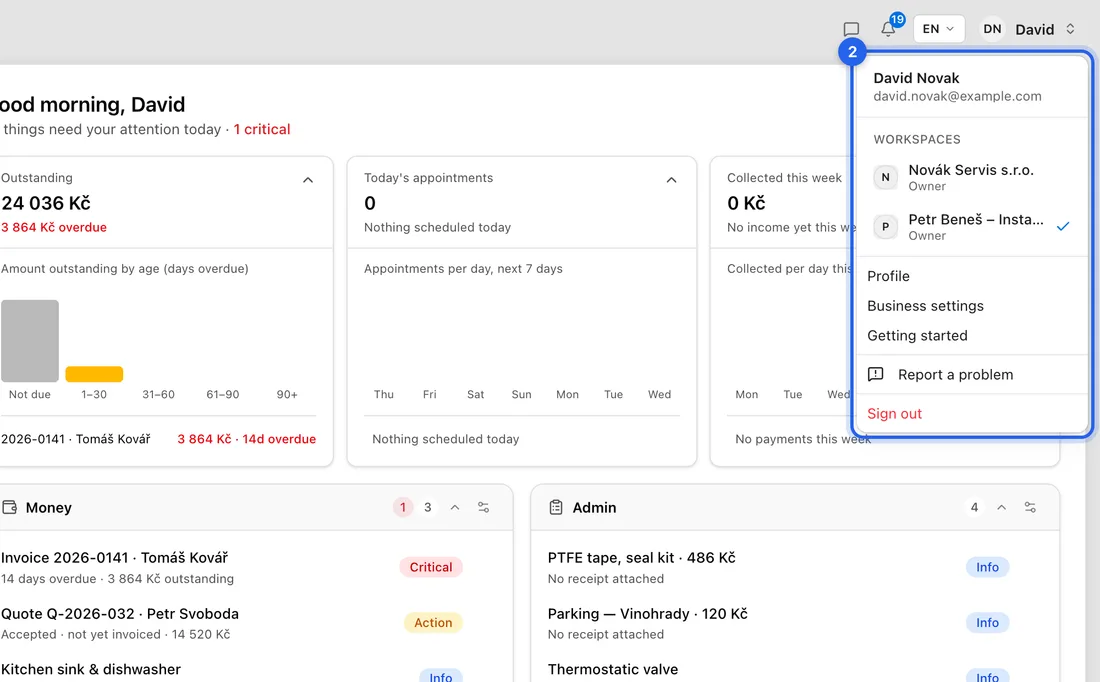This screenshot has height=682, width=1100.
Task: Click the Critical badge on invoice 2026-0141
Action: click(x=431, y=567)
